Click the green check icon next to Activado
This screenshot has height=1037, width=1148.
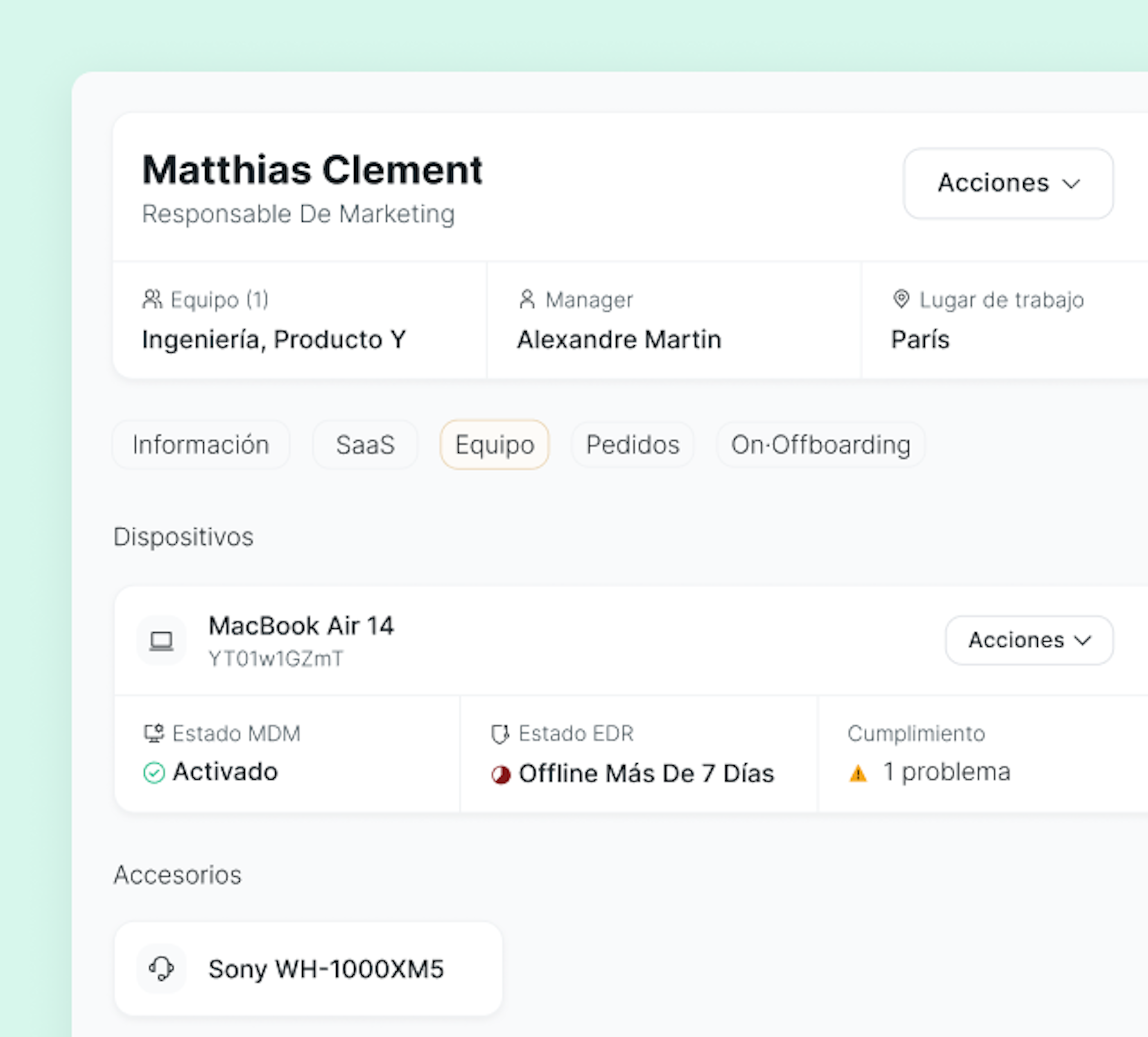tap(154, 773)
